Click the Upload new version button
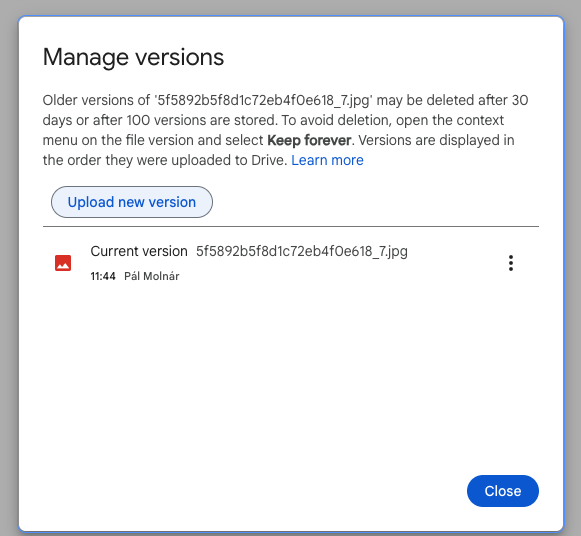The width and height of the screenshot is (581, 536). [132, 202]
